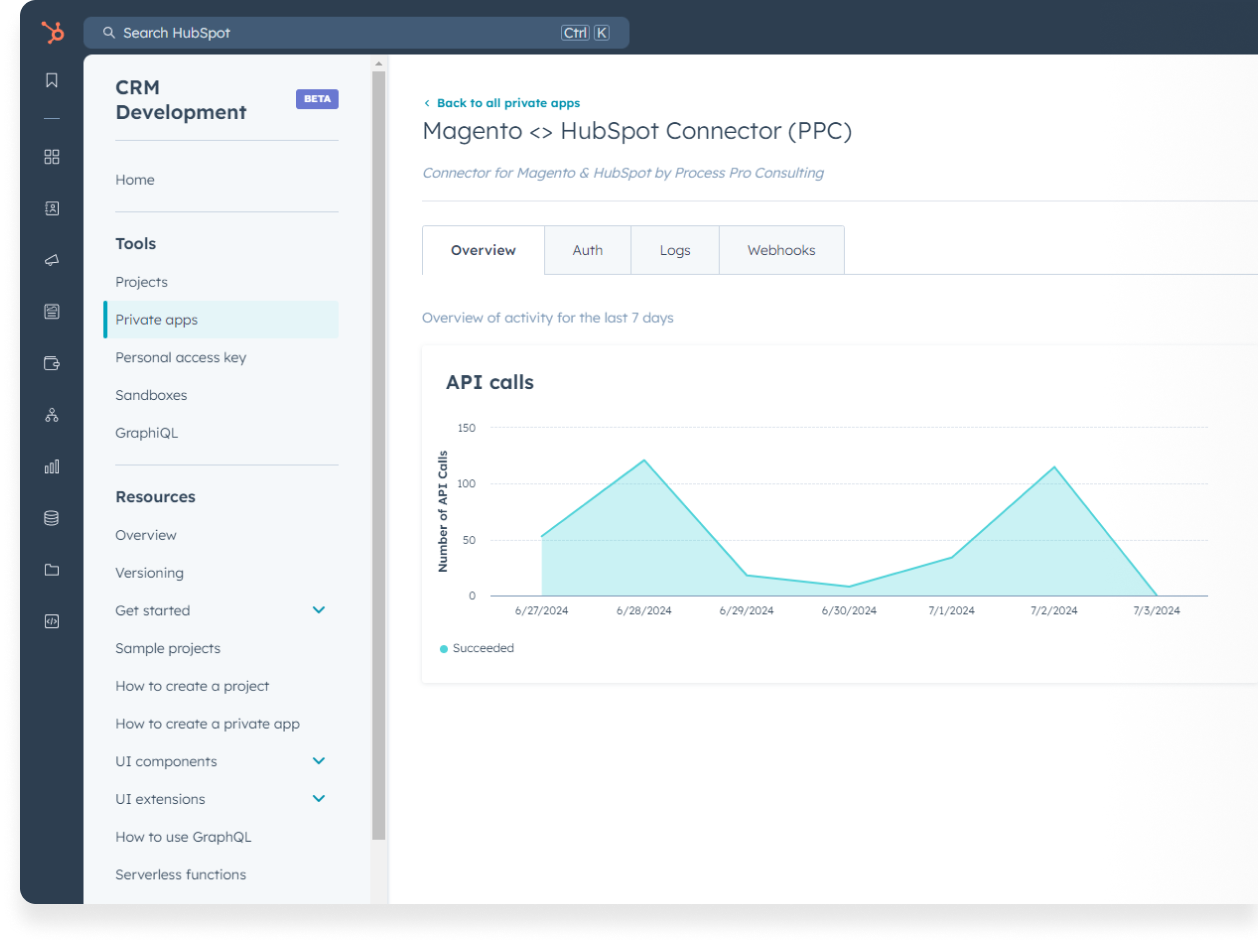Click the Search HubSpot field
This screenshot has height=944, width=1258.
coord(357,33)
